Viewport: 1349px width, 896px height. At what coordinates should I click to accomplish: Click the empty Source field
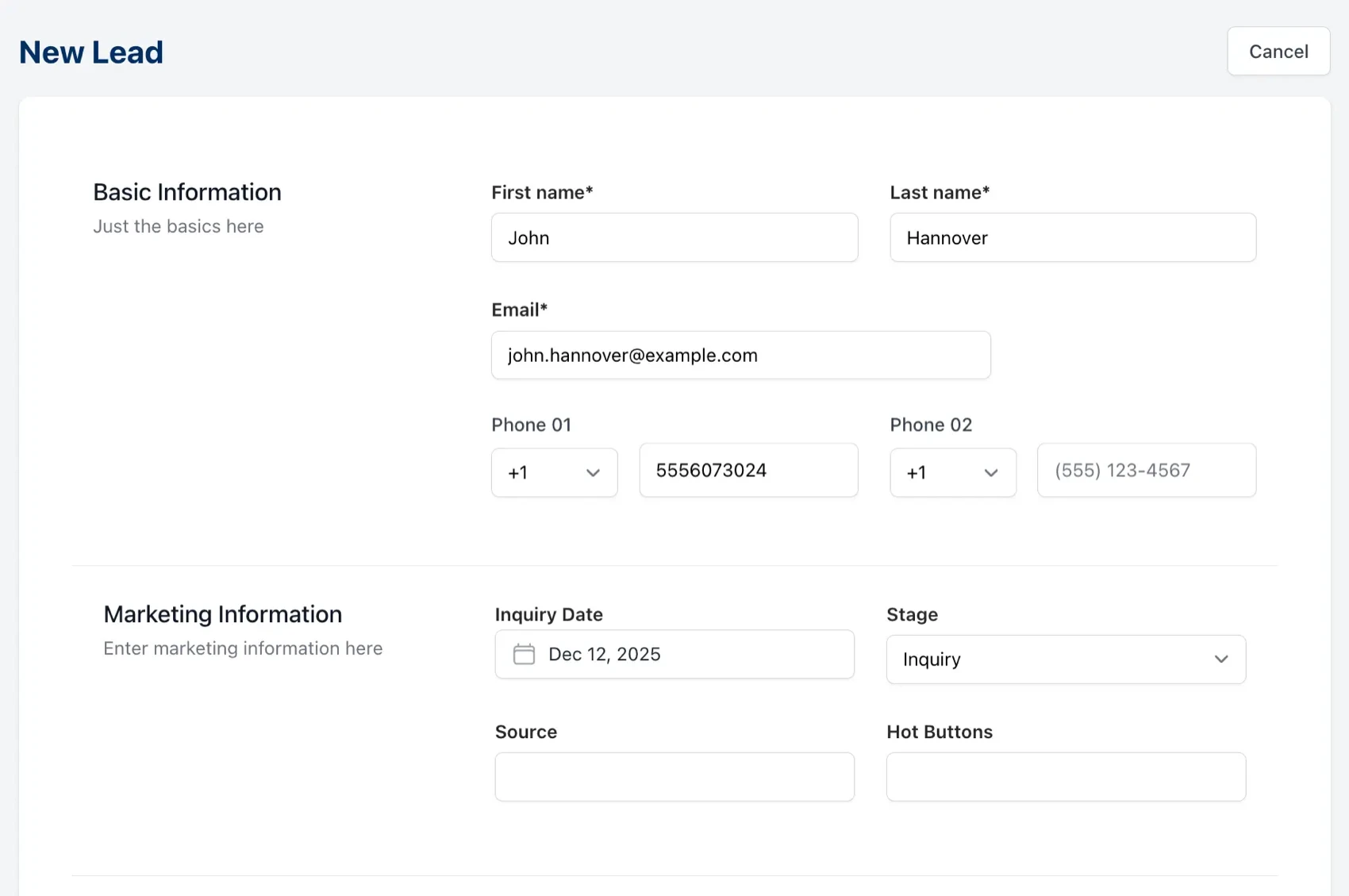click(x=674, y=776)
